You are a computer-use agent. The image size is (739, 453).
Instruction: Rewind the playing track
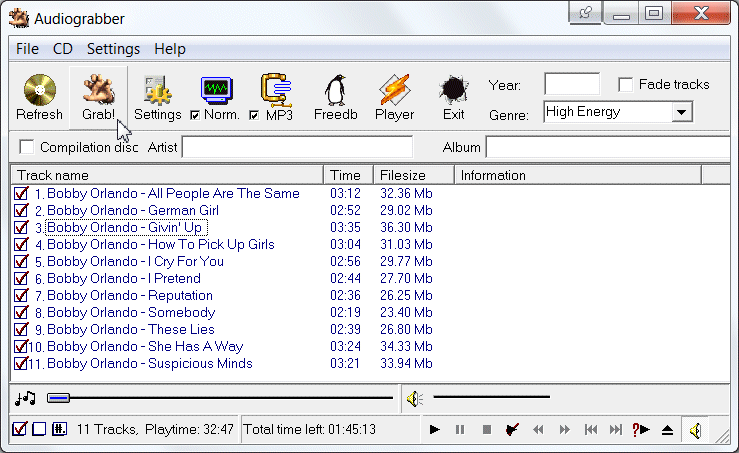click(x=538, y=429)
